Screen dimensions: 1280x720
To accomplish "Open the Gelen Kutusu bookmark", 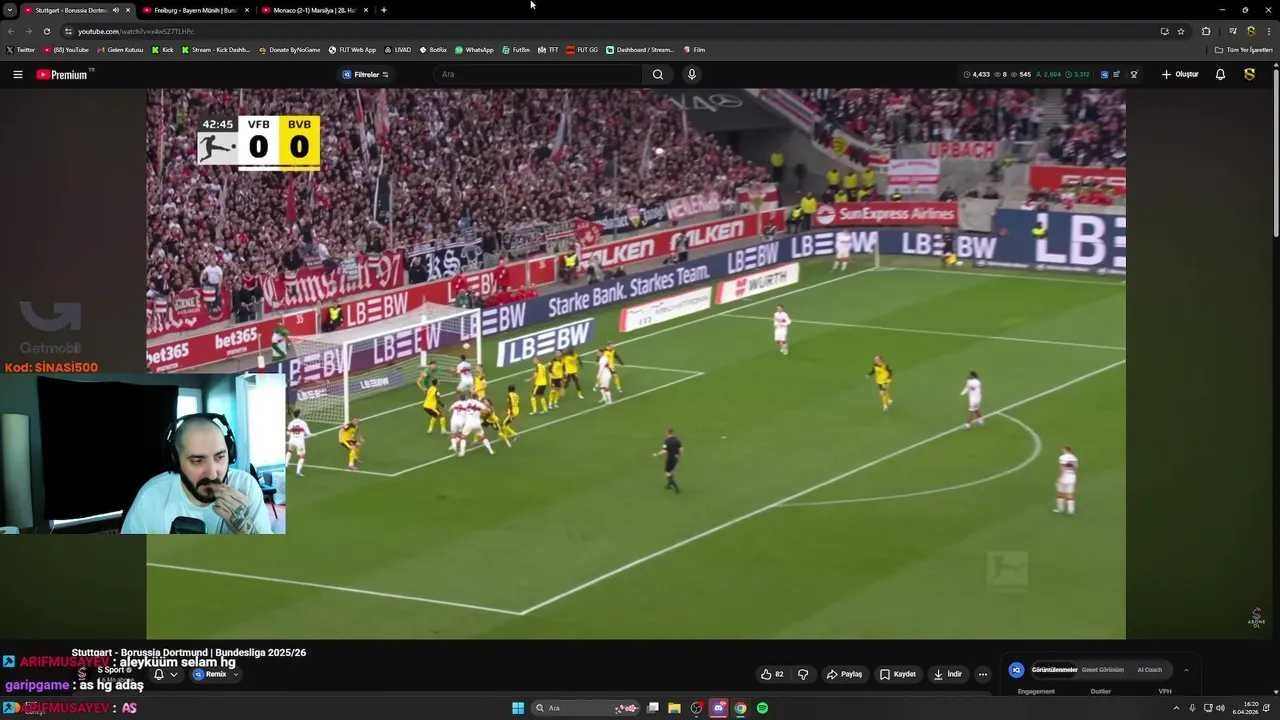I will pos(121,49).
